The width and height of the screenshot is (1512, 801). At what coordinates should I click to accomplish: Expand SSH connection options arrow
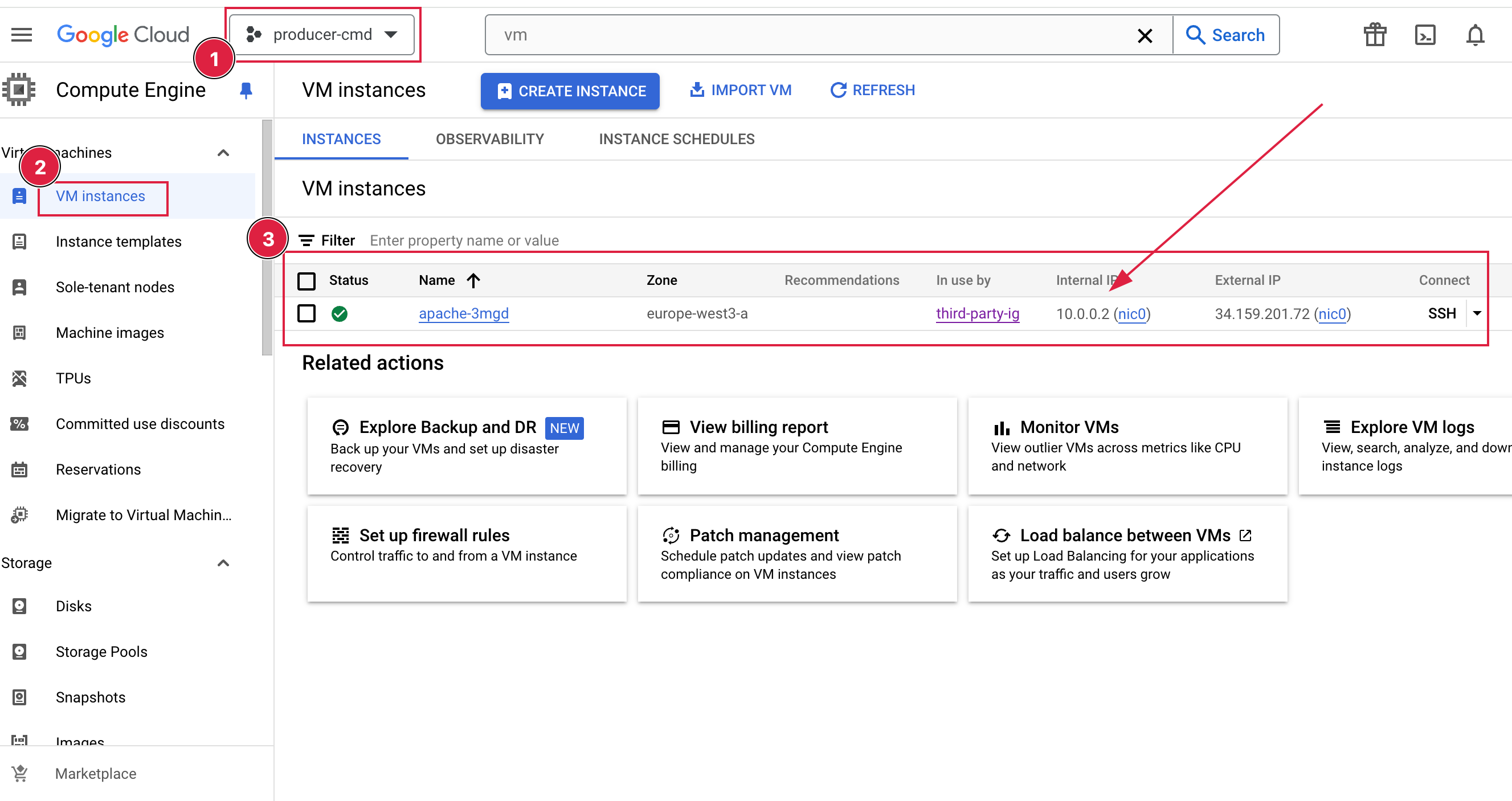pos(1477,313)
